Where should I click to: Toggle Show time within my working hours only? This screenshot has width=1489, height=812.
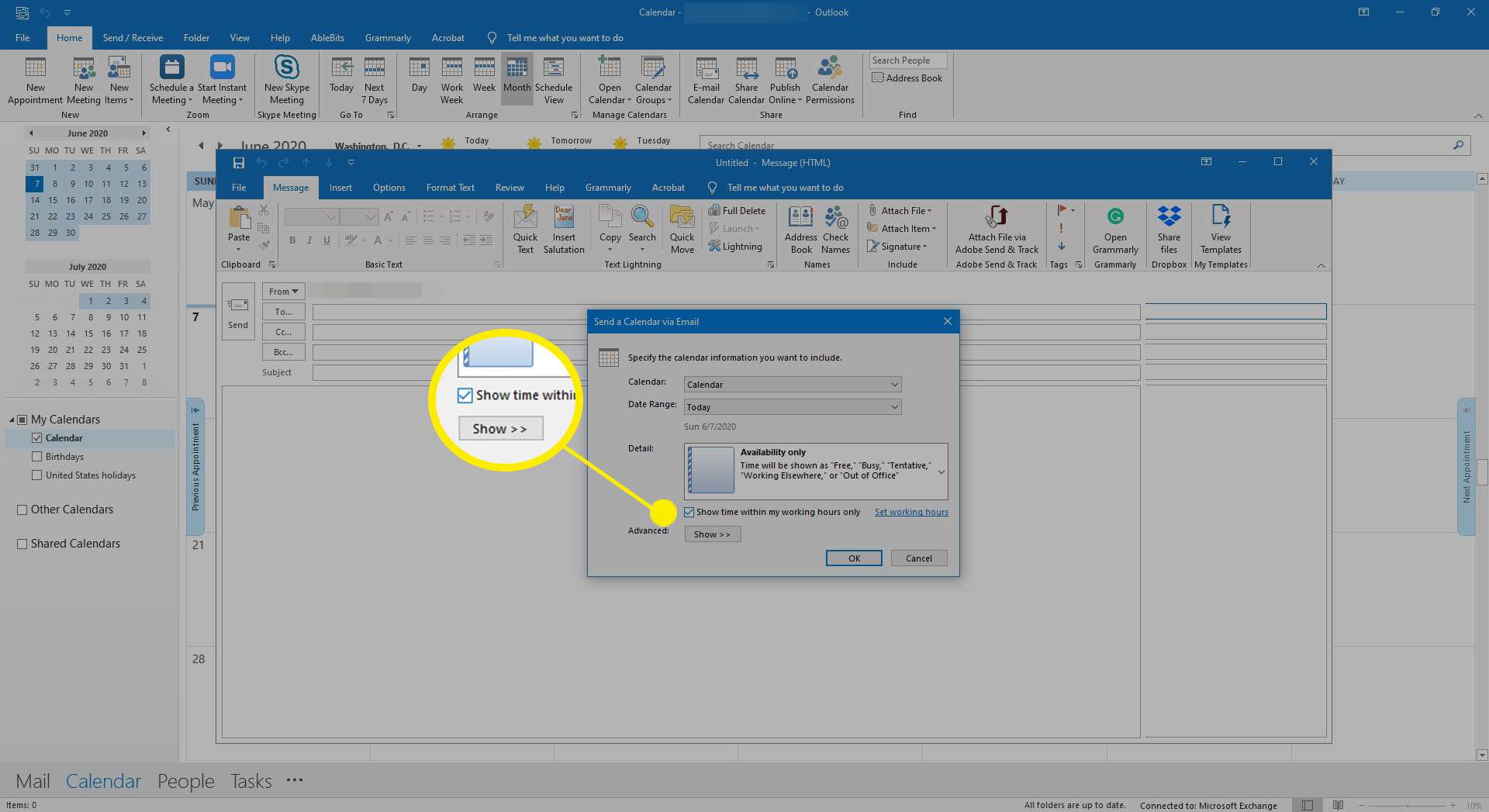[x=689, y=512]
